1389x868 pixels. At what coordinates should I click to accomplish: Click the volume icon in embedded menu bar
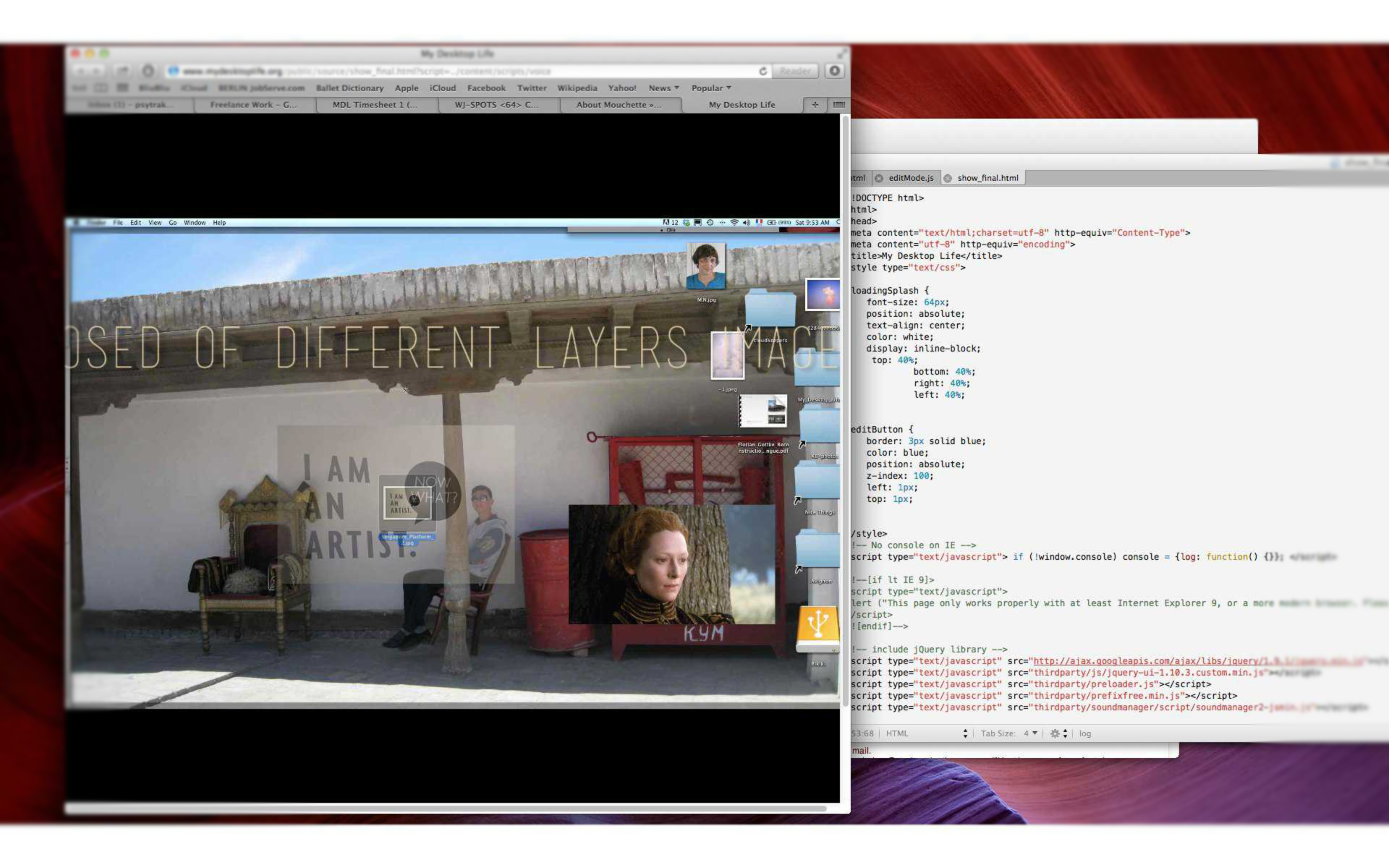click(747, 223)
